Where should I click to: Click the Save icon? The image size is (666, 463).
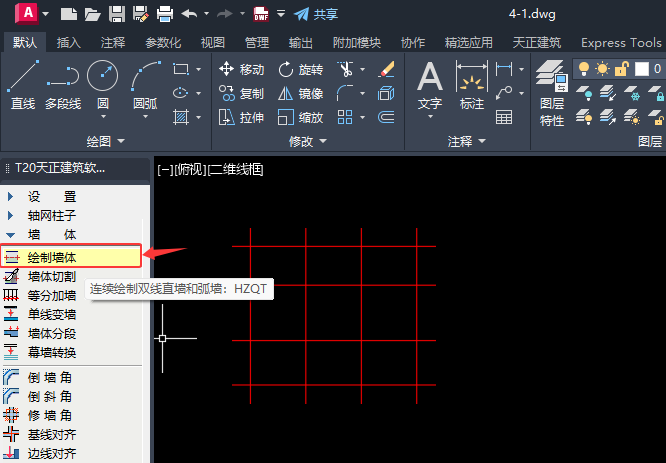[117, 14]
